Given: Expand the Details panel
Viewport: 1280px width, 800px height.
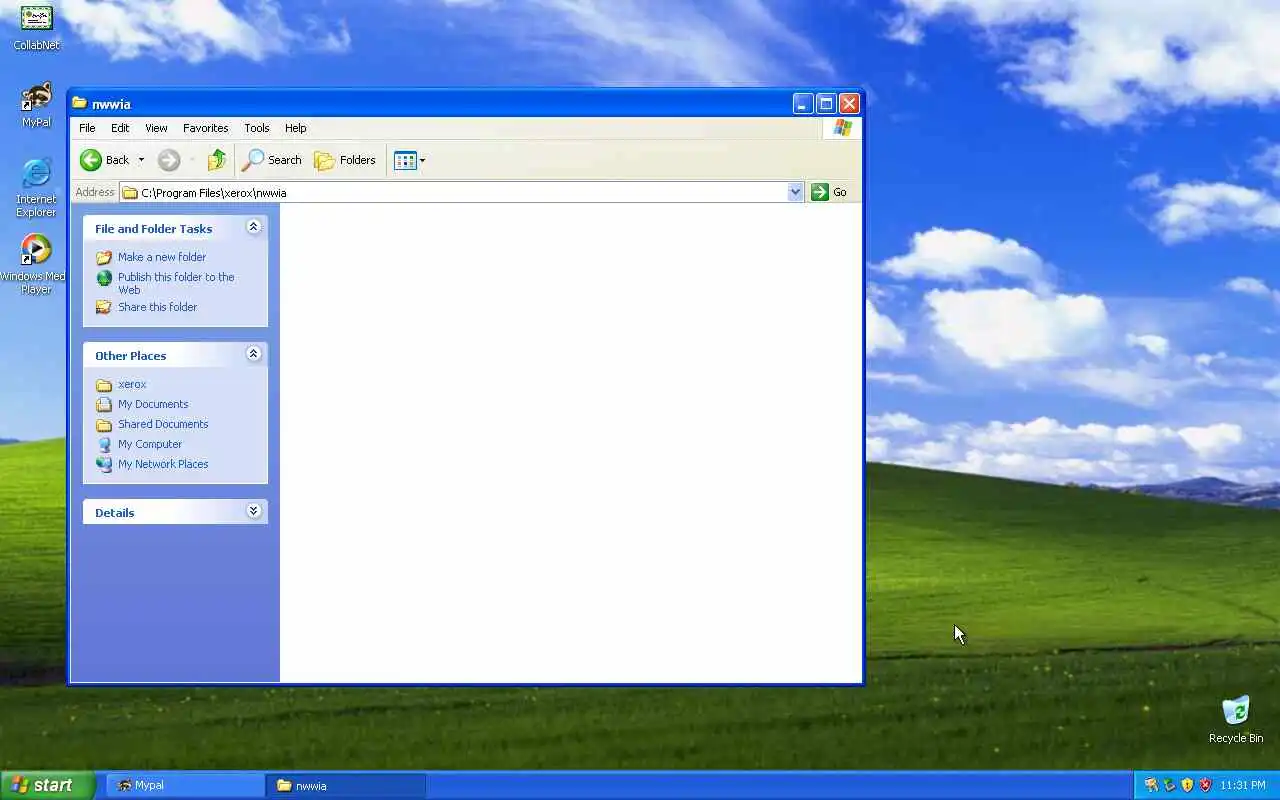Looking at the screenshot, I should point(253,511).
